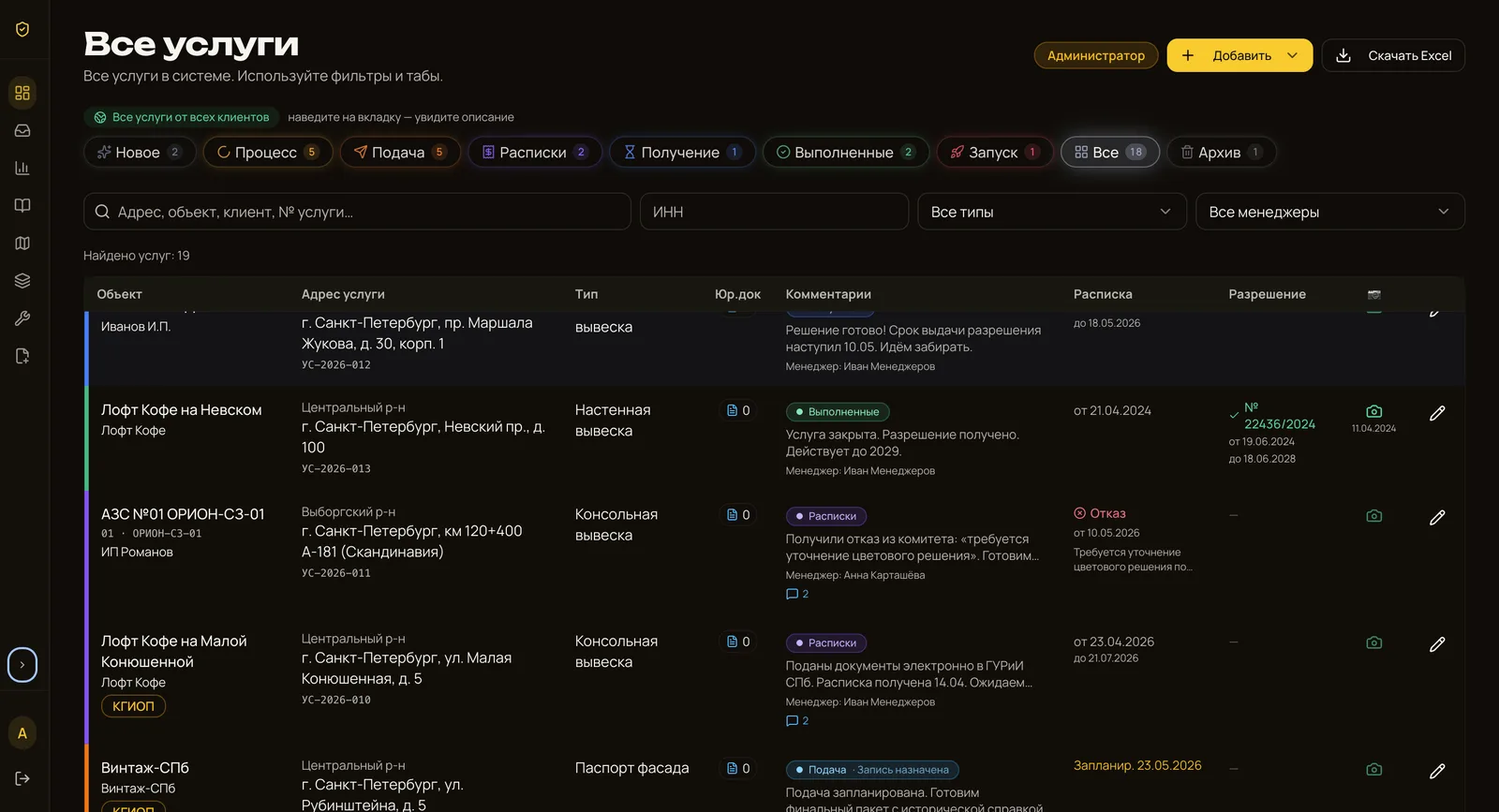Click service number УС-2026-011

tap(336, 572)
